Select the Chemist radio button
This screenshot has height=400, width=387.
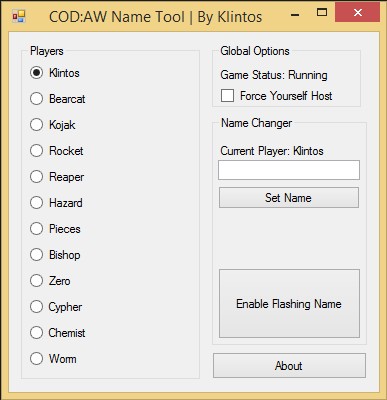click(58, 333)
